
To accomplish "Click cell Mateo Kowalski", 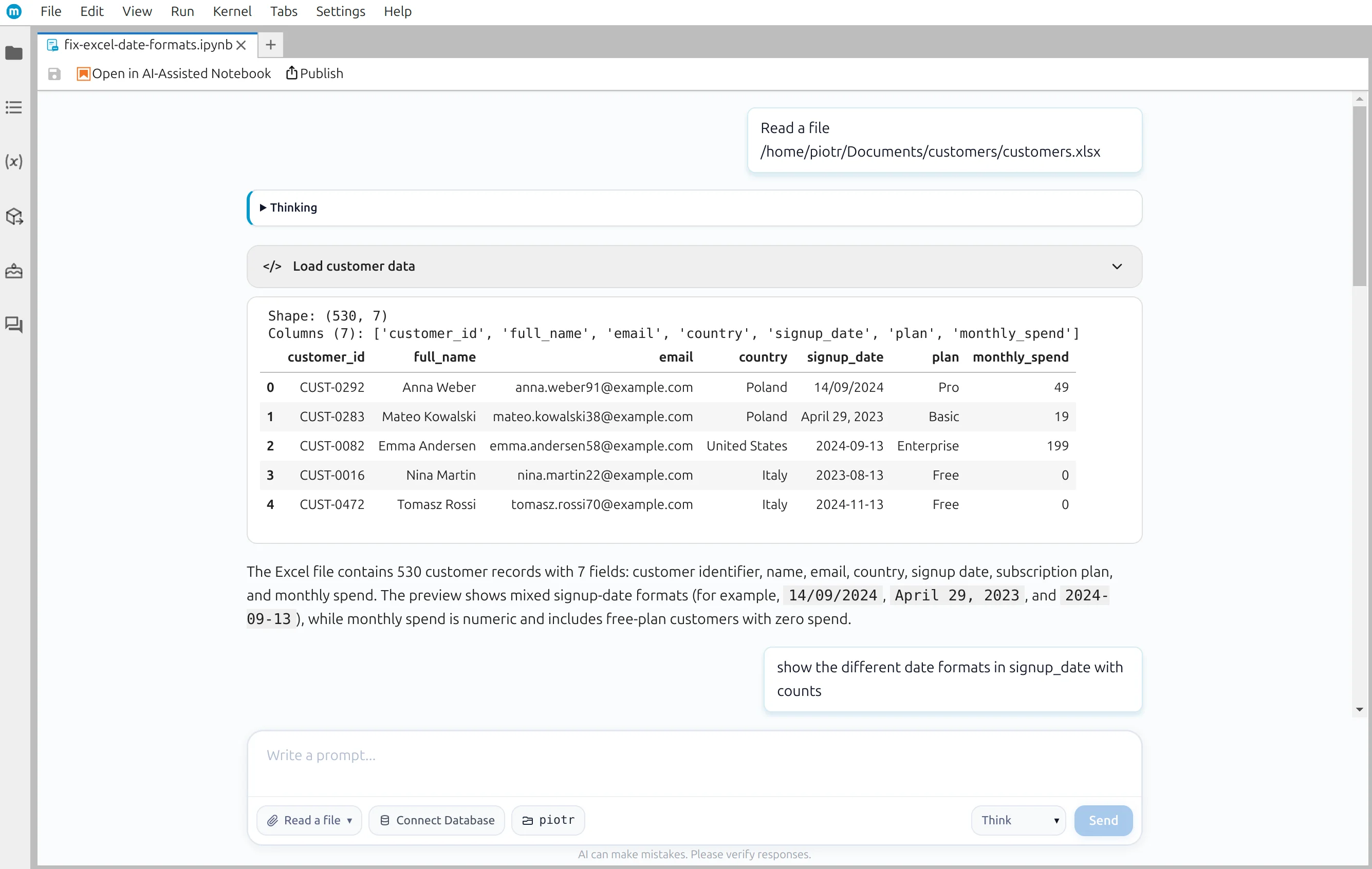I will point(429,417).
